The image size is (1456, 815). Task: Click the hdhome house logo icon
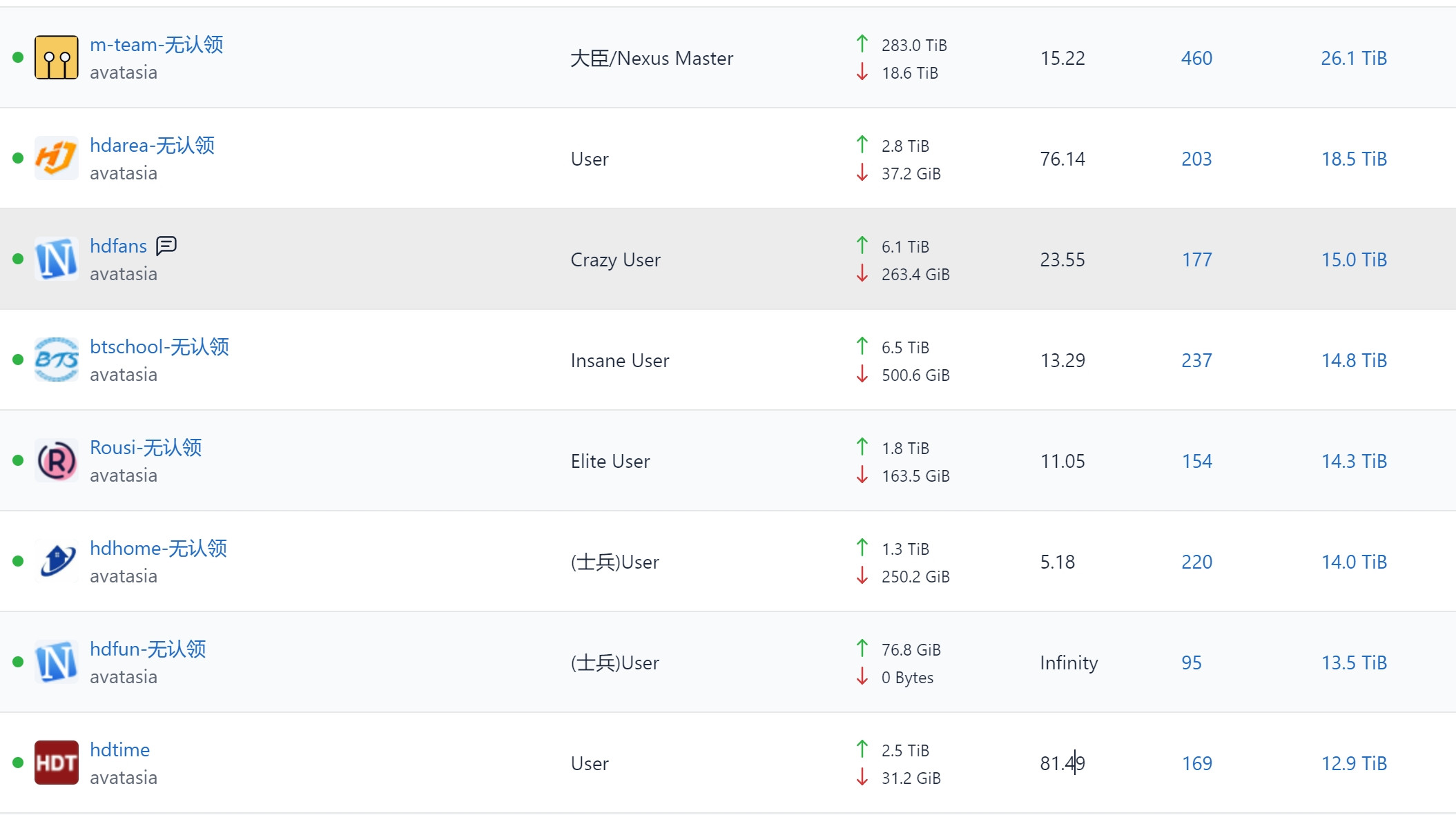(56, 561)
